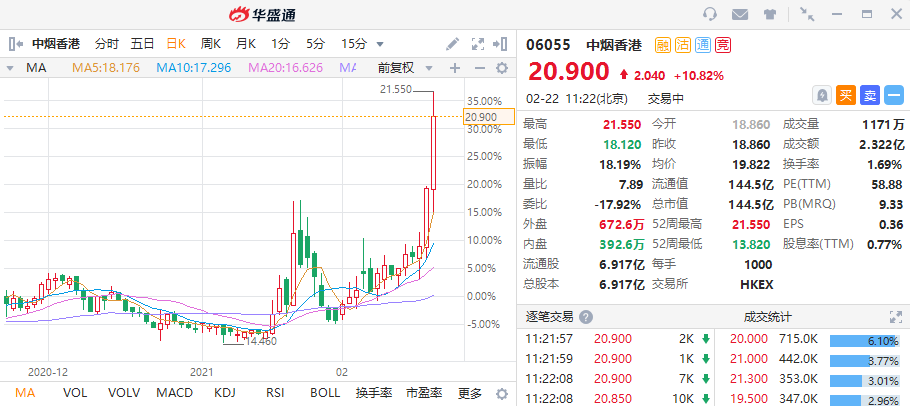Click the 华盛通 logo
Screen dimensions: 910x406
click(x=262, y=14)
